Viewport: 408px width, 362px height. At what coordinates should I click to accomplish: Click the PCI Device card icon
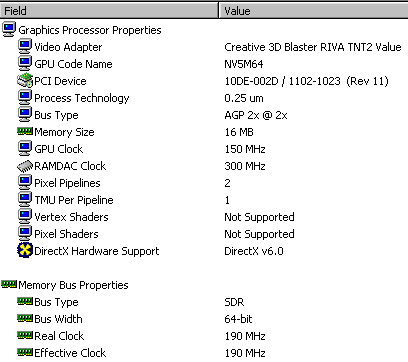pos(25,81)
